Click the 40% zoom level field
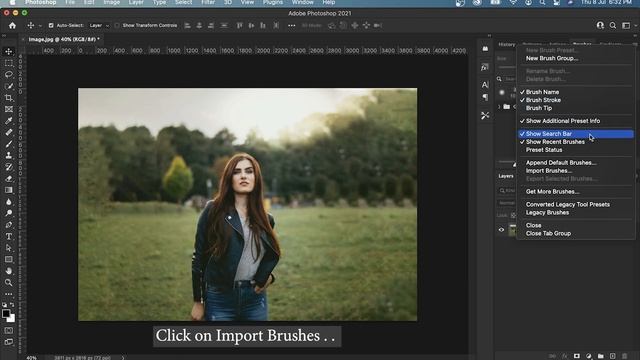640x360 pixels. pos(31,358)
